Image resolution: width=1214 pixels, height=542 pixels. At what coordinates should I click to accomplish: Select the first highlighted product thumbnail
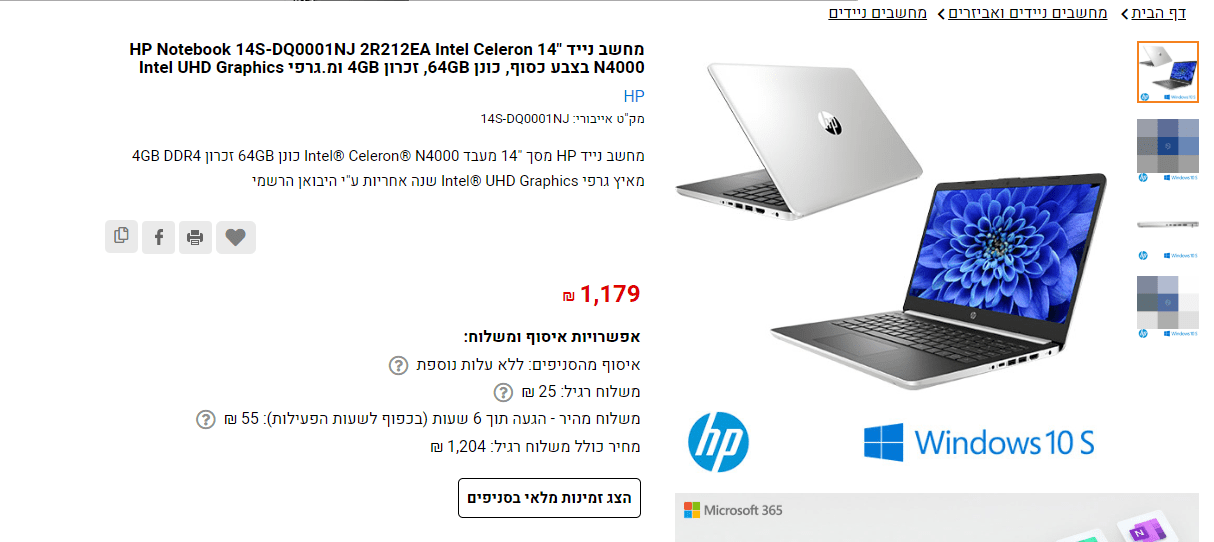(1168, 72)
